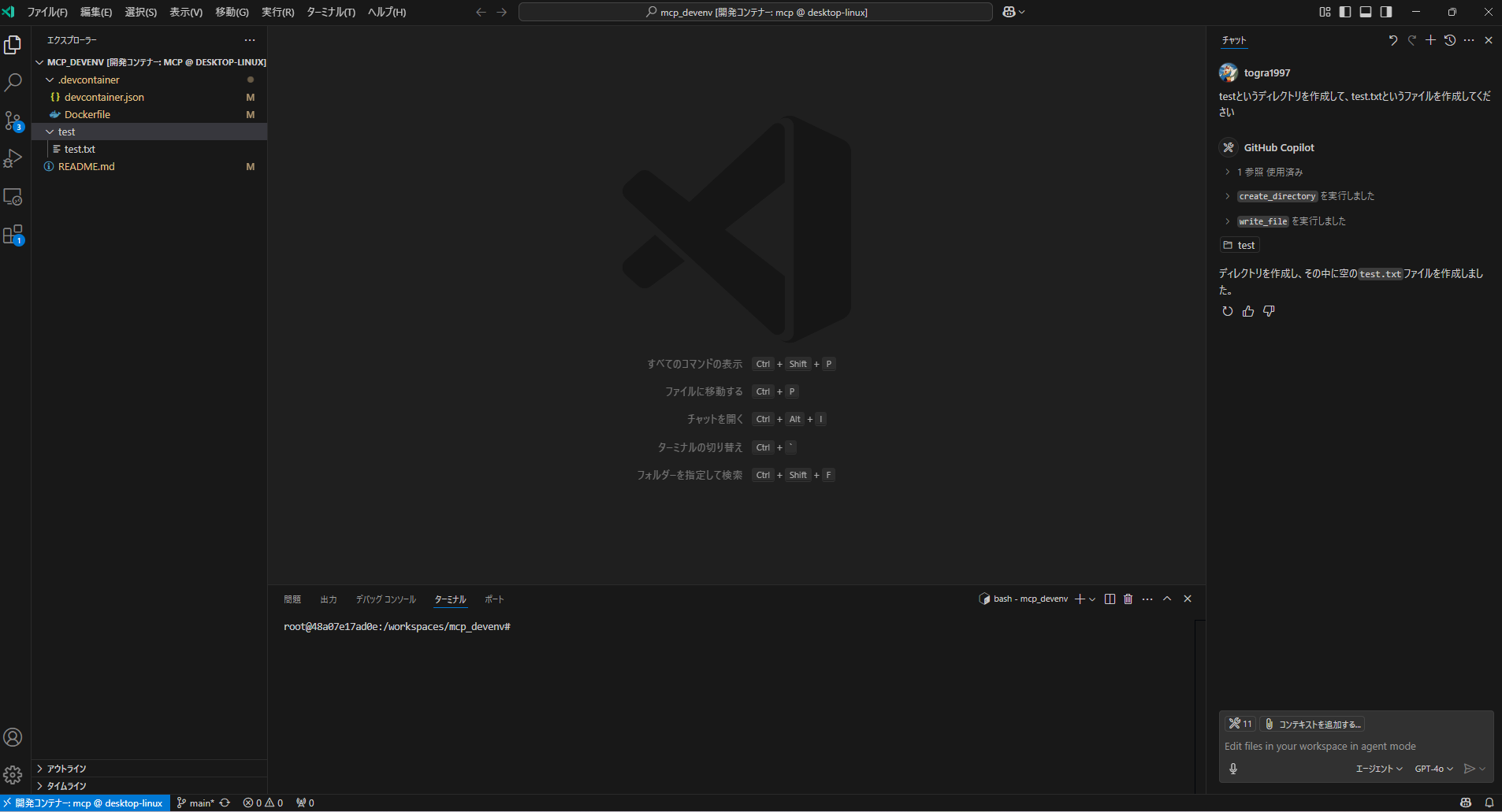Open the Extensions view in the activity bar

13,235
